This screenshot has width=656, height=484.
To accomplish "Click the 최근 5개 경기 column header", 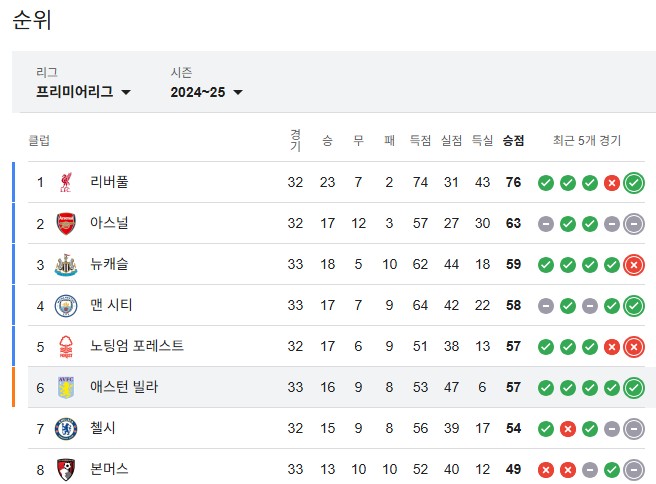I will pos(587,140).
